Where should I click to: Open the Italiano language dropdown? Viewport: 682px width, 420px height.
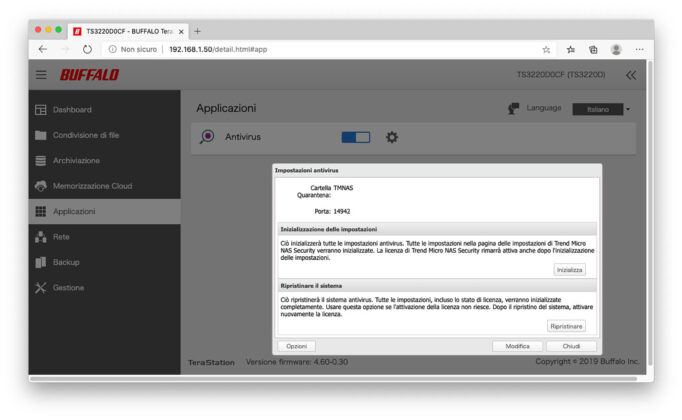tap(601, 109)
